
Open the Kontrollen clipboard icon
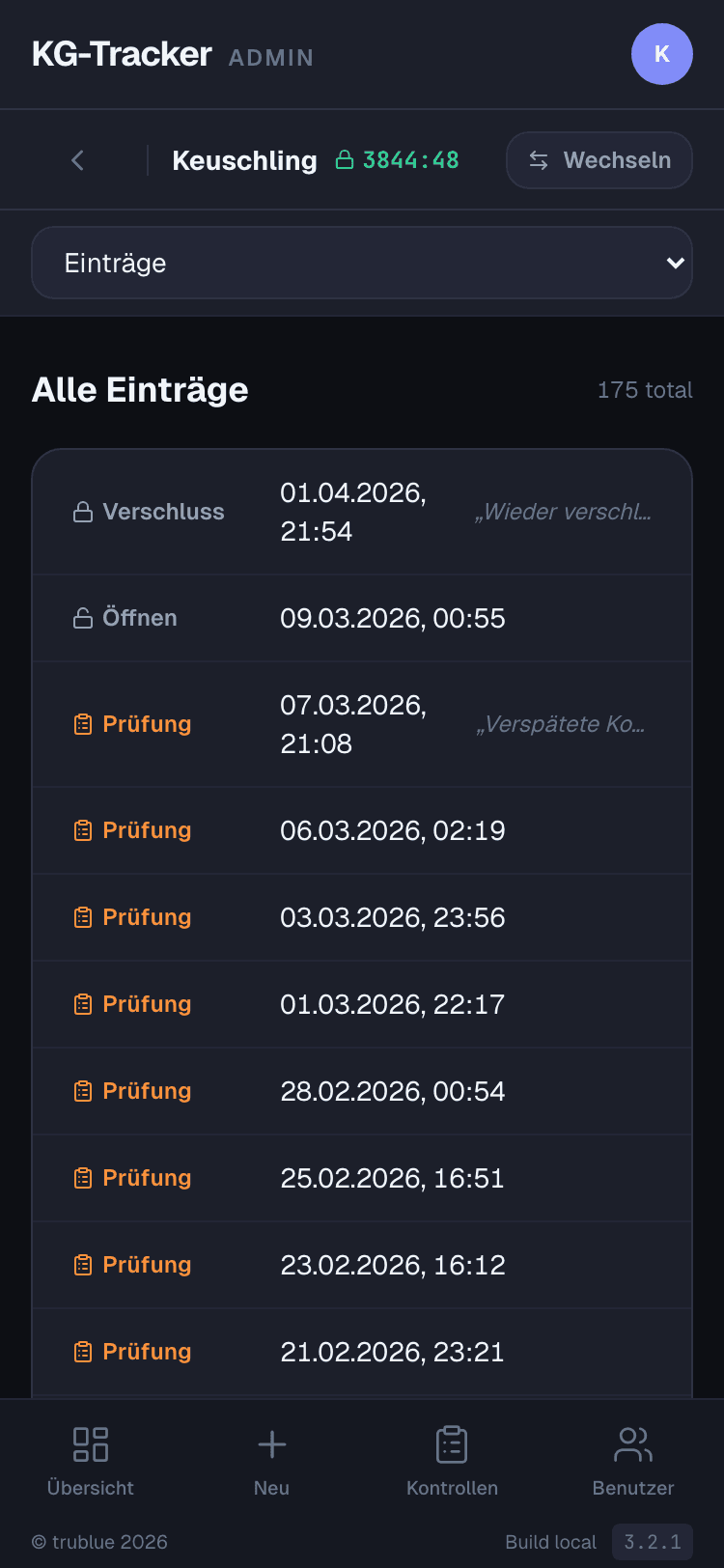click(452, 1444)
